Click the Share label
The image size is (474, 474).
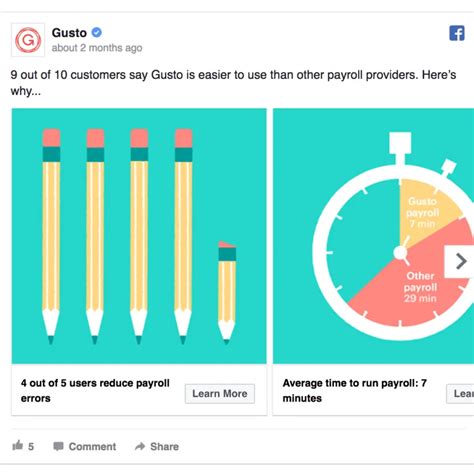(164, 446)
